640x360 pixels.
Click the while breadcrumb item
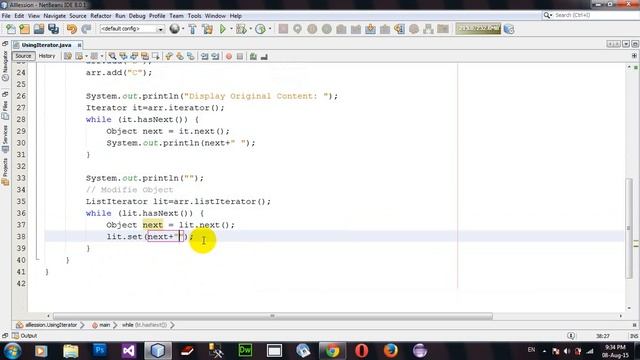144,325
